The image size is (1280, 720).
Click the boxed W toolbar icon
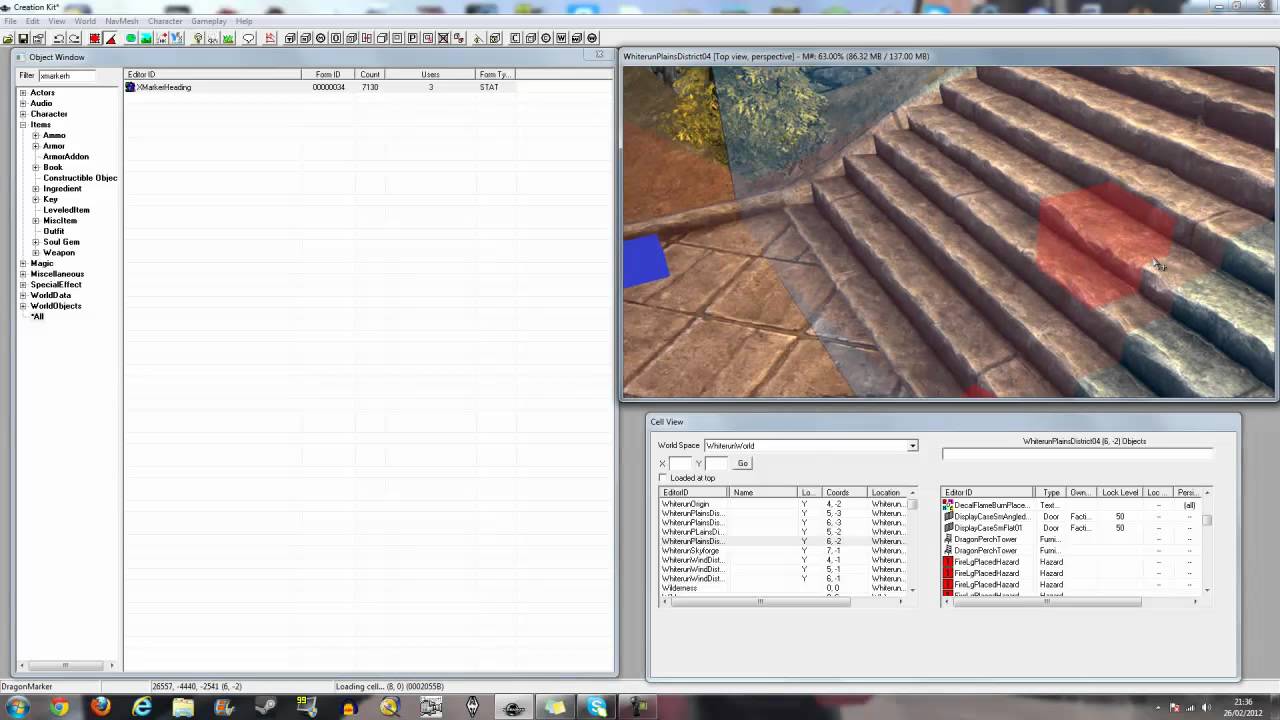[x=561, y=38]
